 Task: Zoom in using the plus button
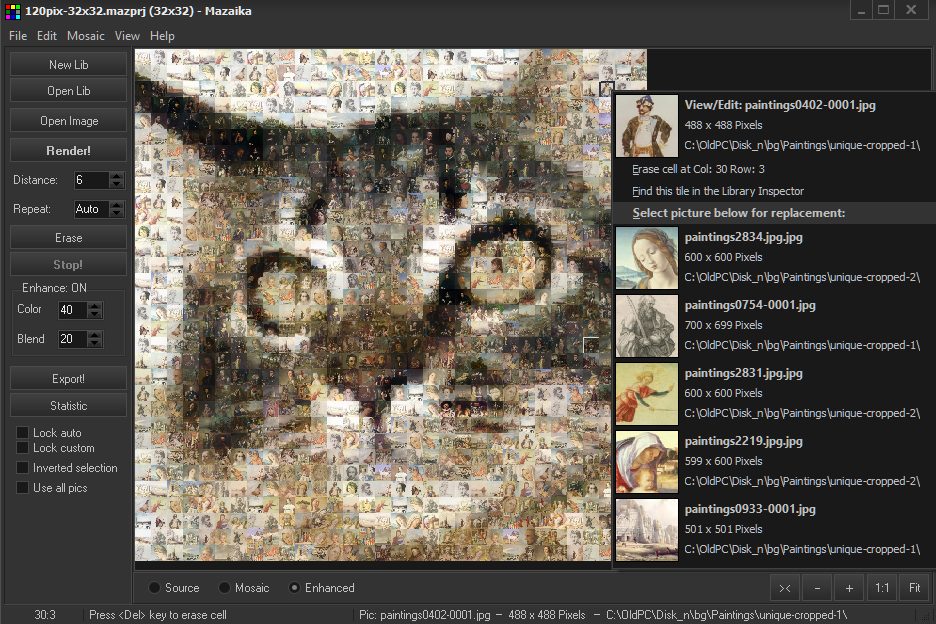click(849, 588)
